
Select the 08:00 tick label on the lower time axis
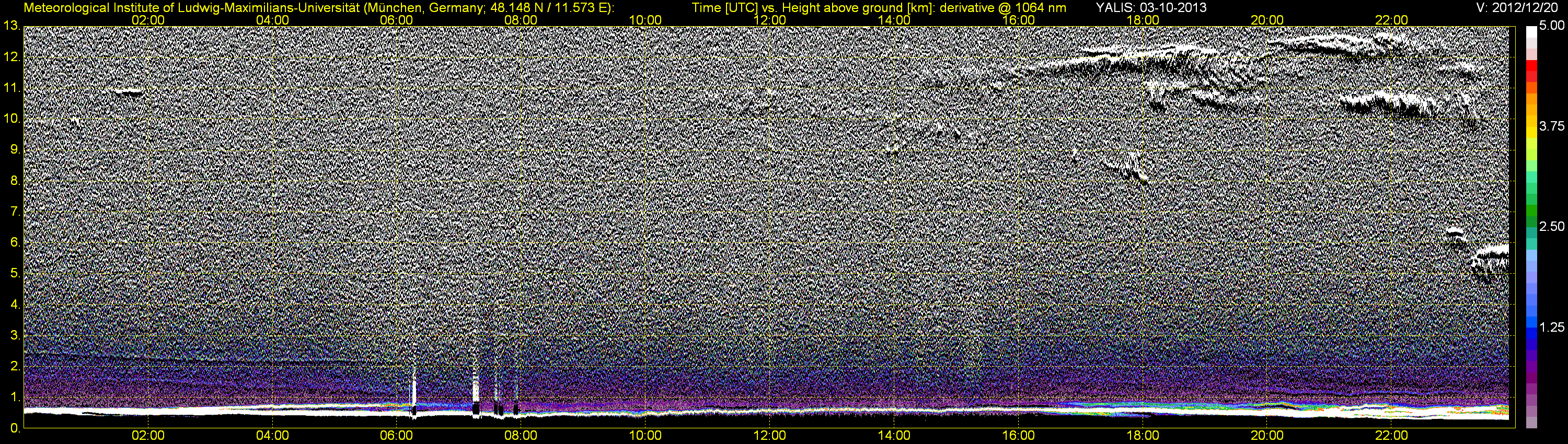[521, 436]
